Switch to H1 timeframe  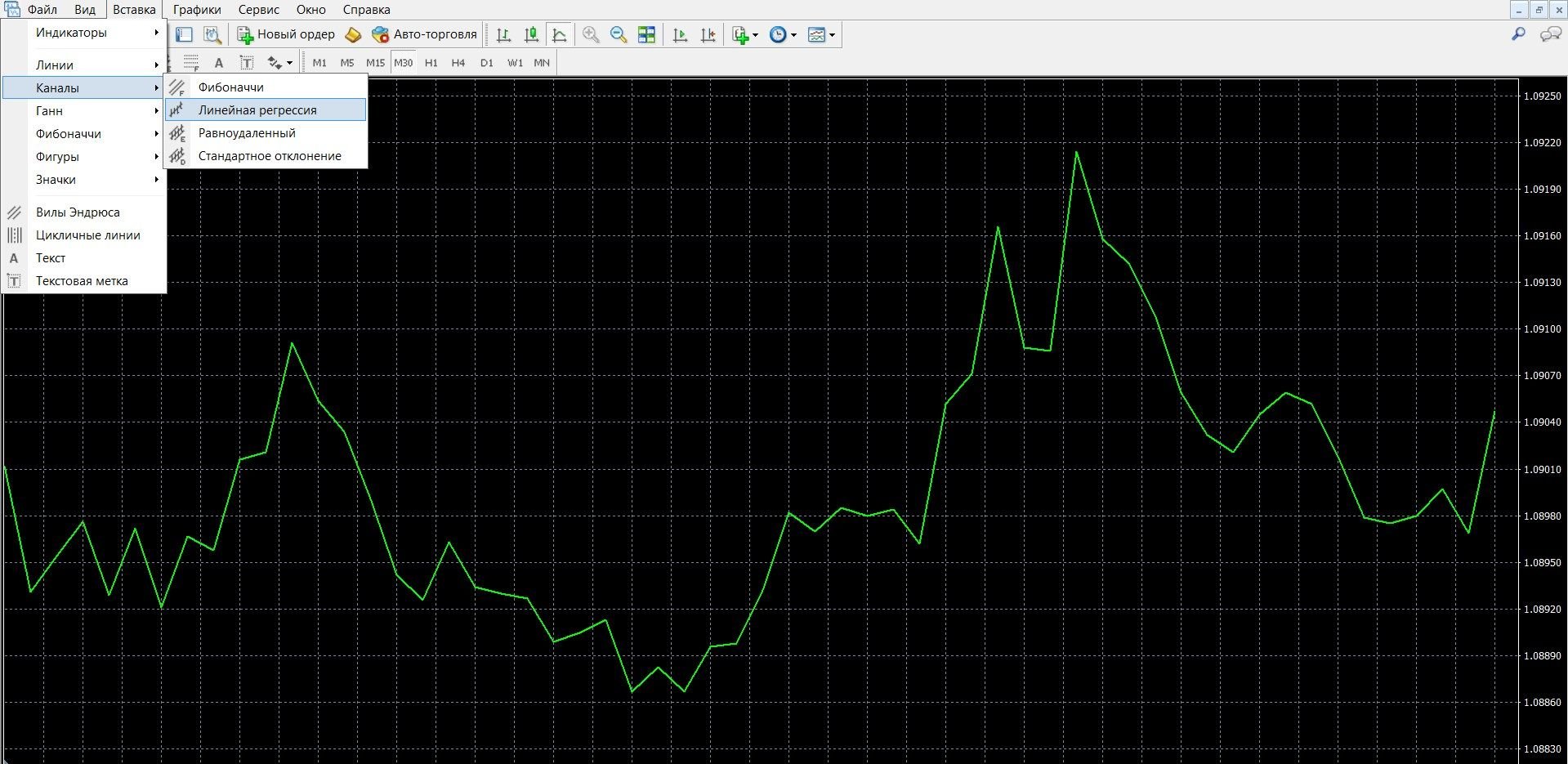pyautogui.click(x=431, y=63)
